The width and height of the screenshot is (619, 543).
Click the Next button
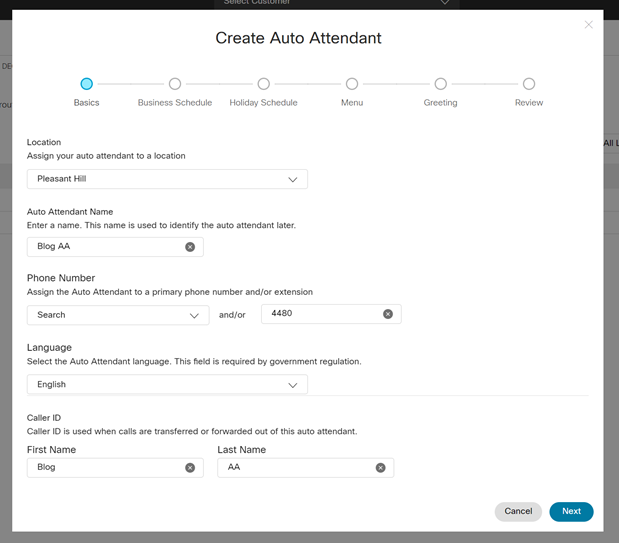click(x=571, y=511)
